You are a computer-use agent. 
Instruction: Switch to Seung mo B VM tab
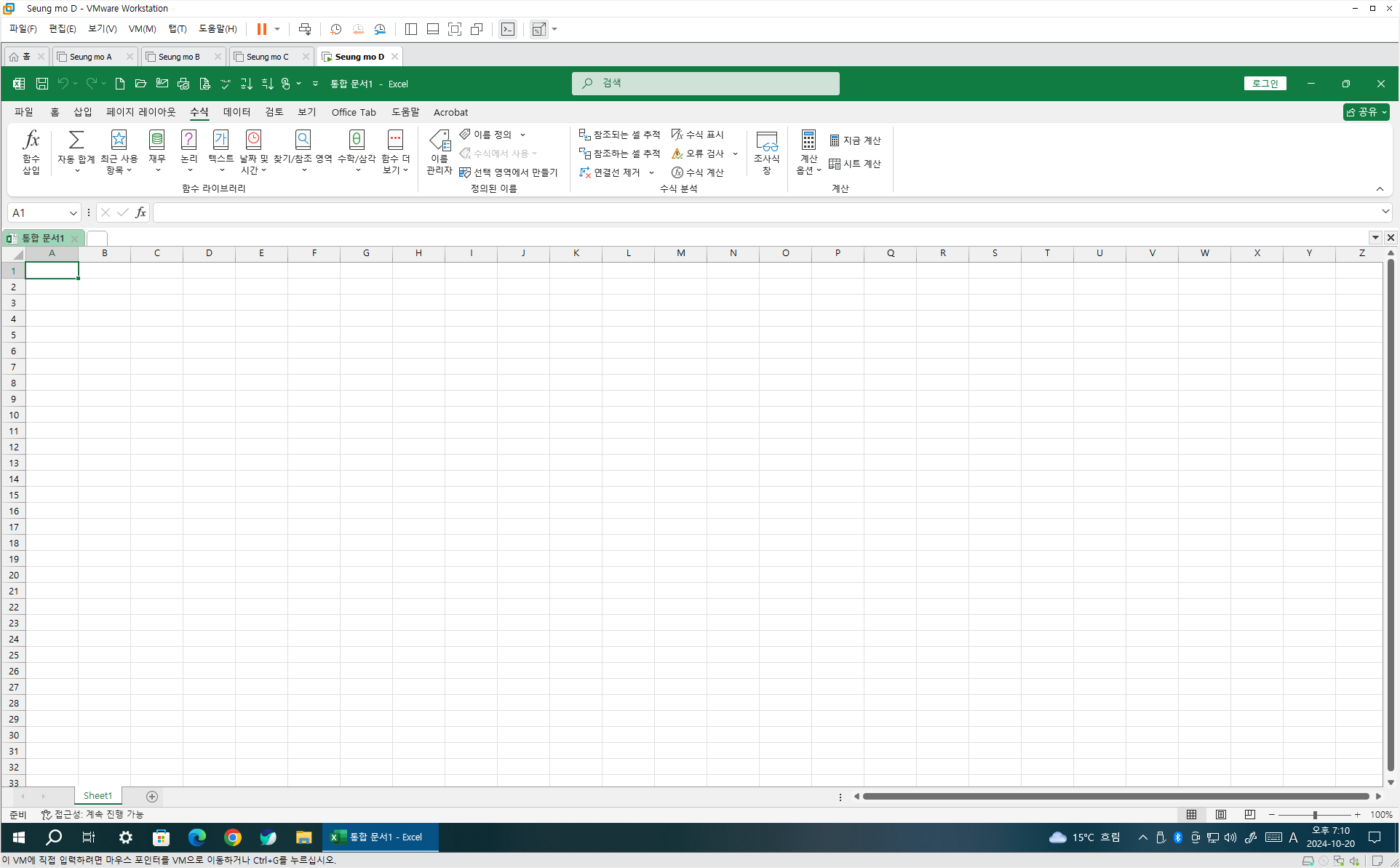[x=179, y=57]
